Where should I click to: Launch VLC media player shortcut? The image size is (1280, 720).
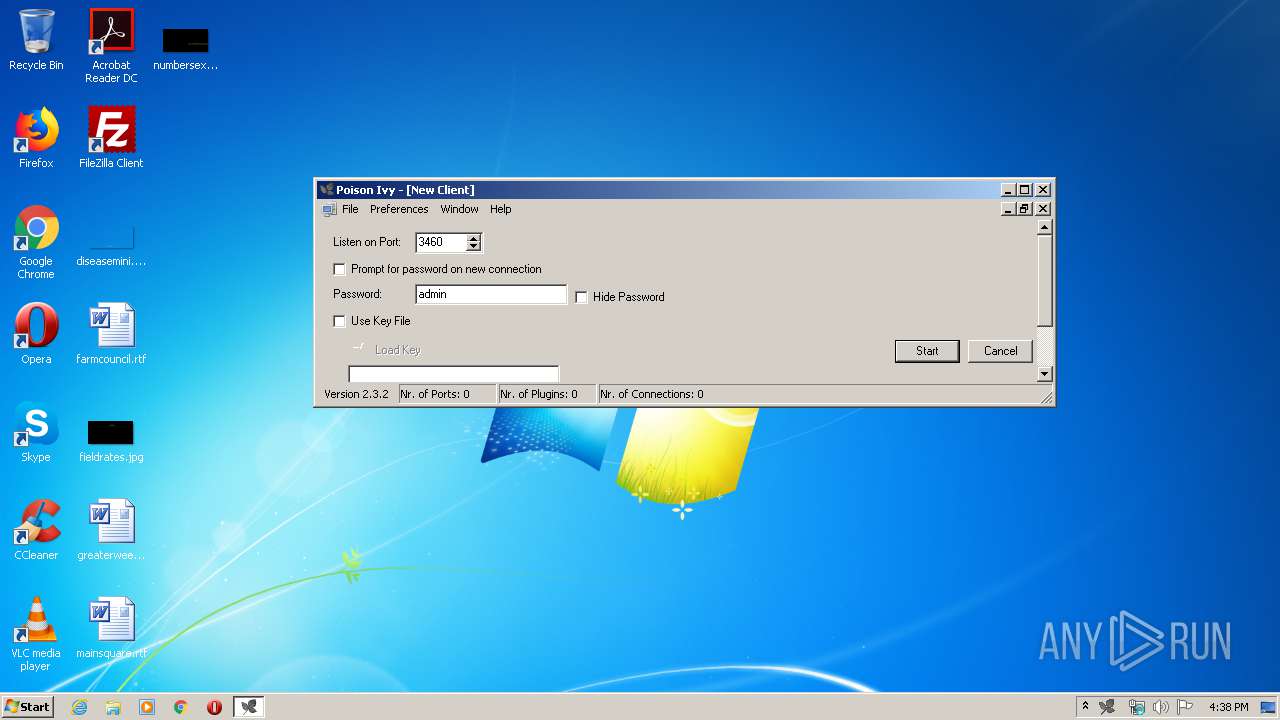click(36, 635)
